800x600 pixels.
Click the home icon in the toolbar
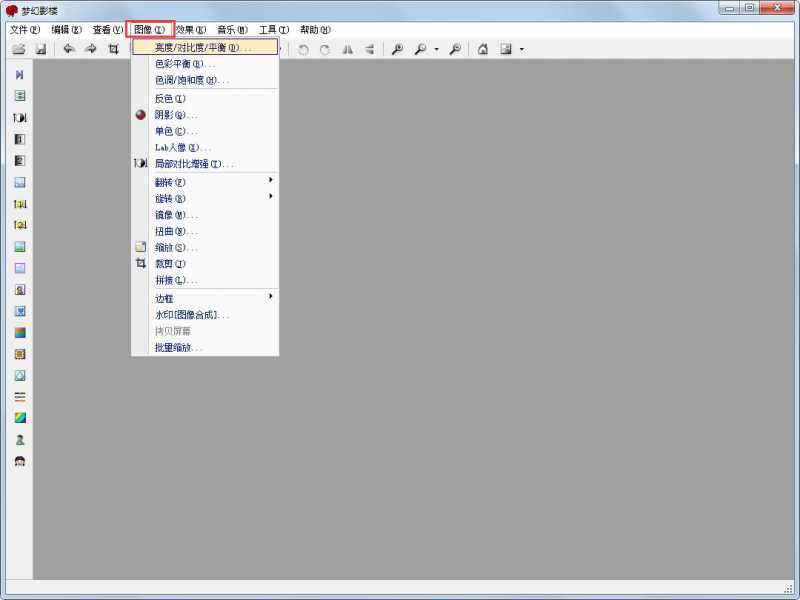tap(483, 49)
